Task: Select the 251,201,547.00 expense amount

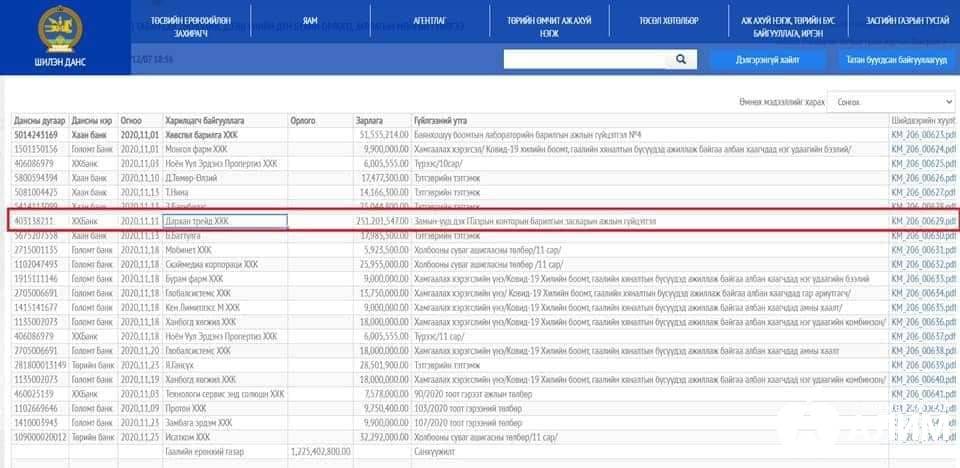Action: (382, 221)
